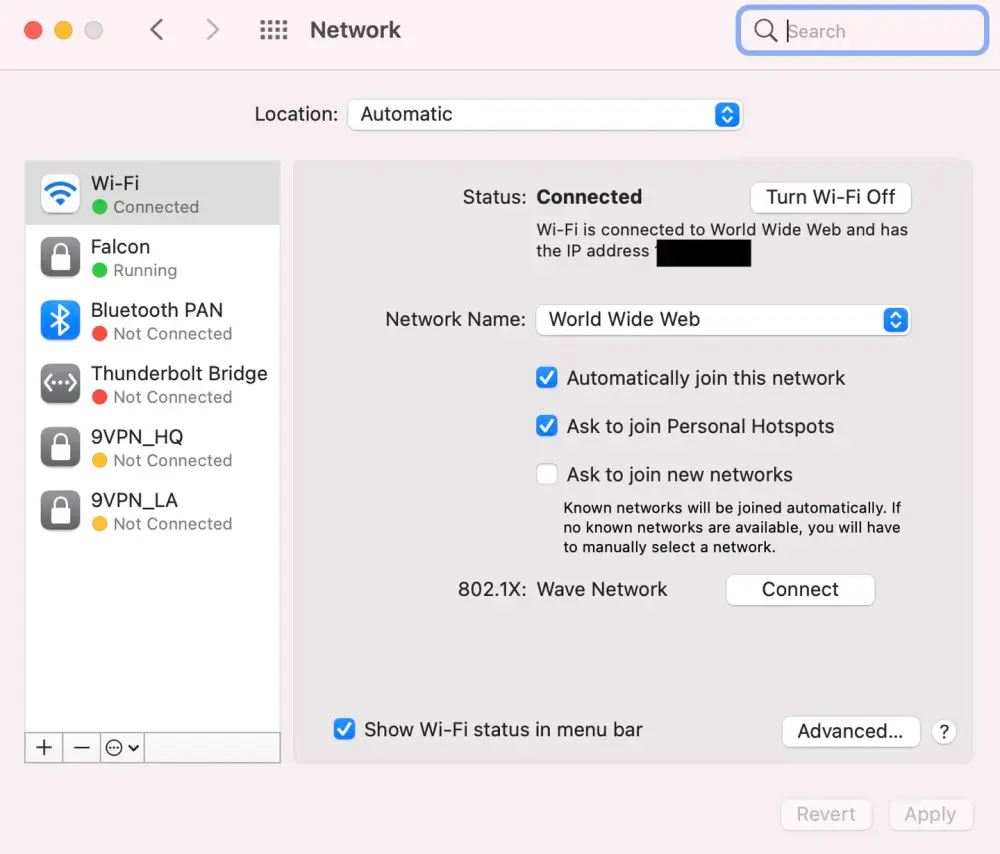Click the 9VPN_LA lock icon

point(61,510)
